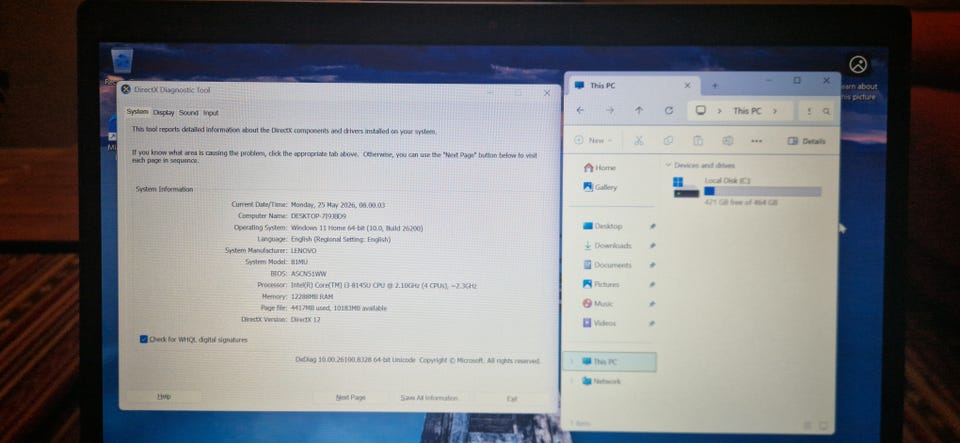
Task: Select the Local Disk (C:) drive icon
Action: click(686, 188)
